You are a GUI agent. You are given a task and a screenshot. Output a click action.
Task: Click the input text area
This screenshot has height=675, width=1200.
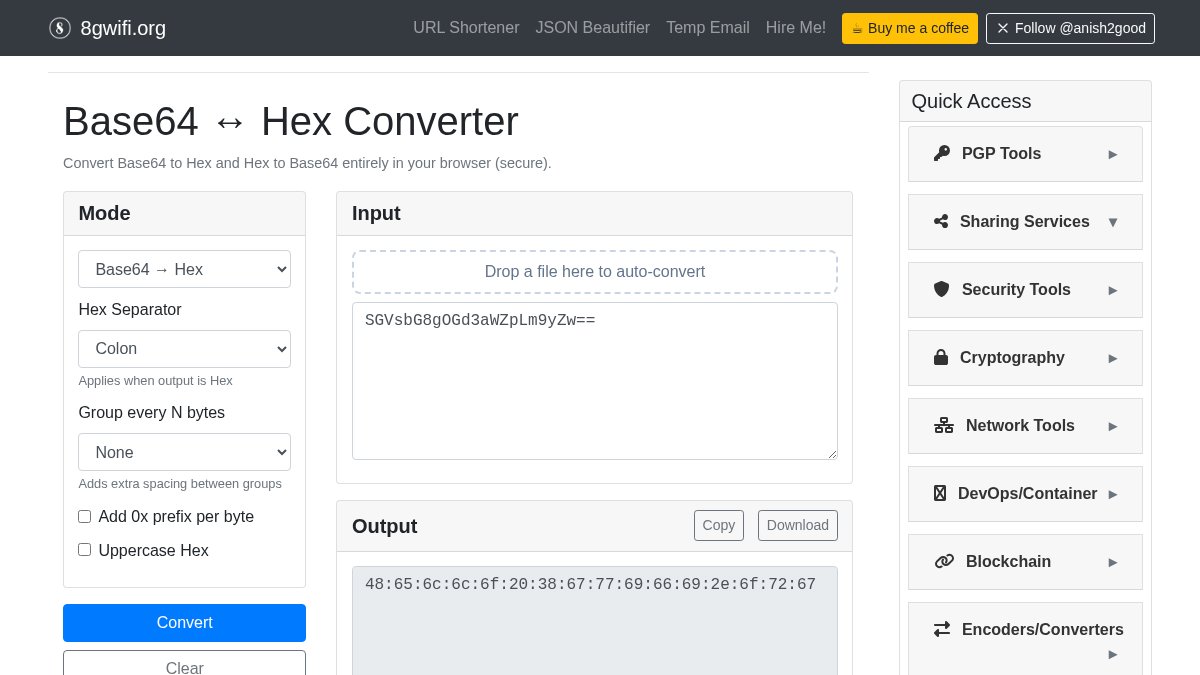[595, 380]
